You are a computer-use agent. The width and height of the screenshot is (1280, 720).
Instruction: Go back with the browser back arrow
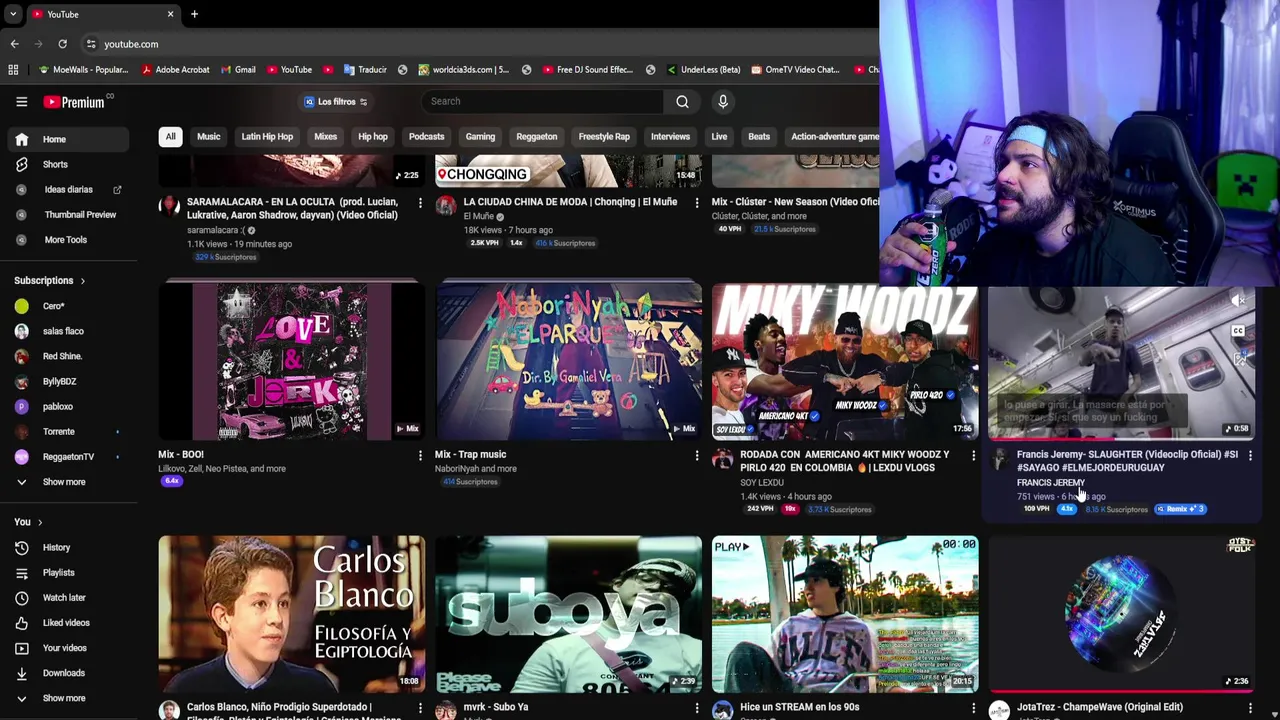pos(14,44)
